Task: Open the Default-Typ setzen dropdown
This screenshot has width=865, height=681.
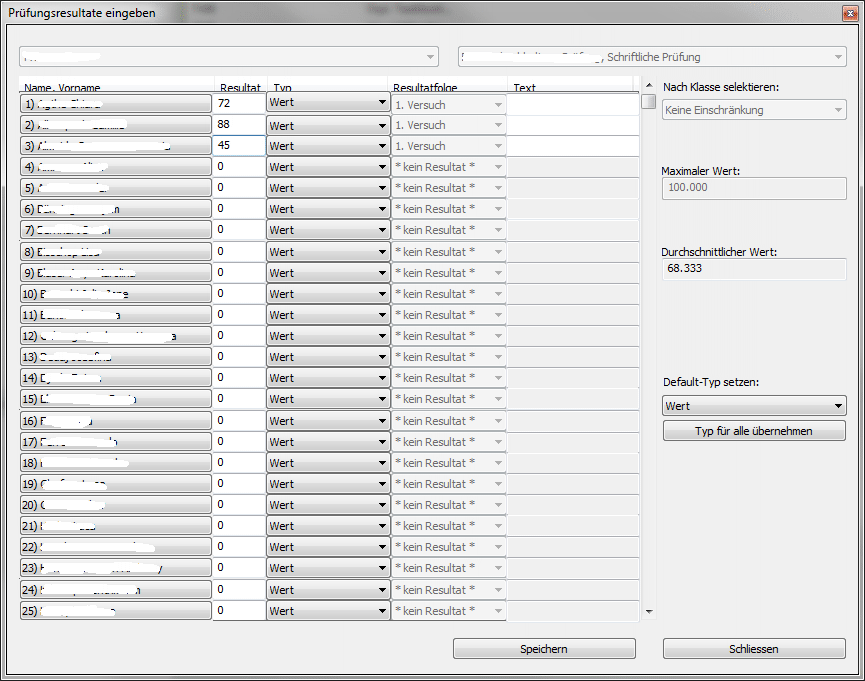Action: [754, 406]
